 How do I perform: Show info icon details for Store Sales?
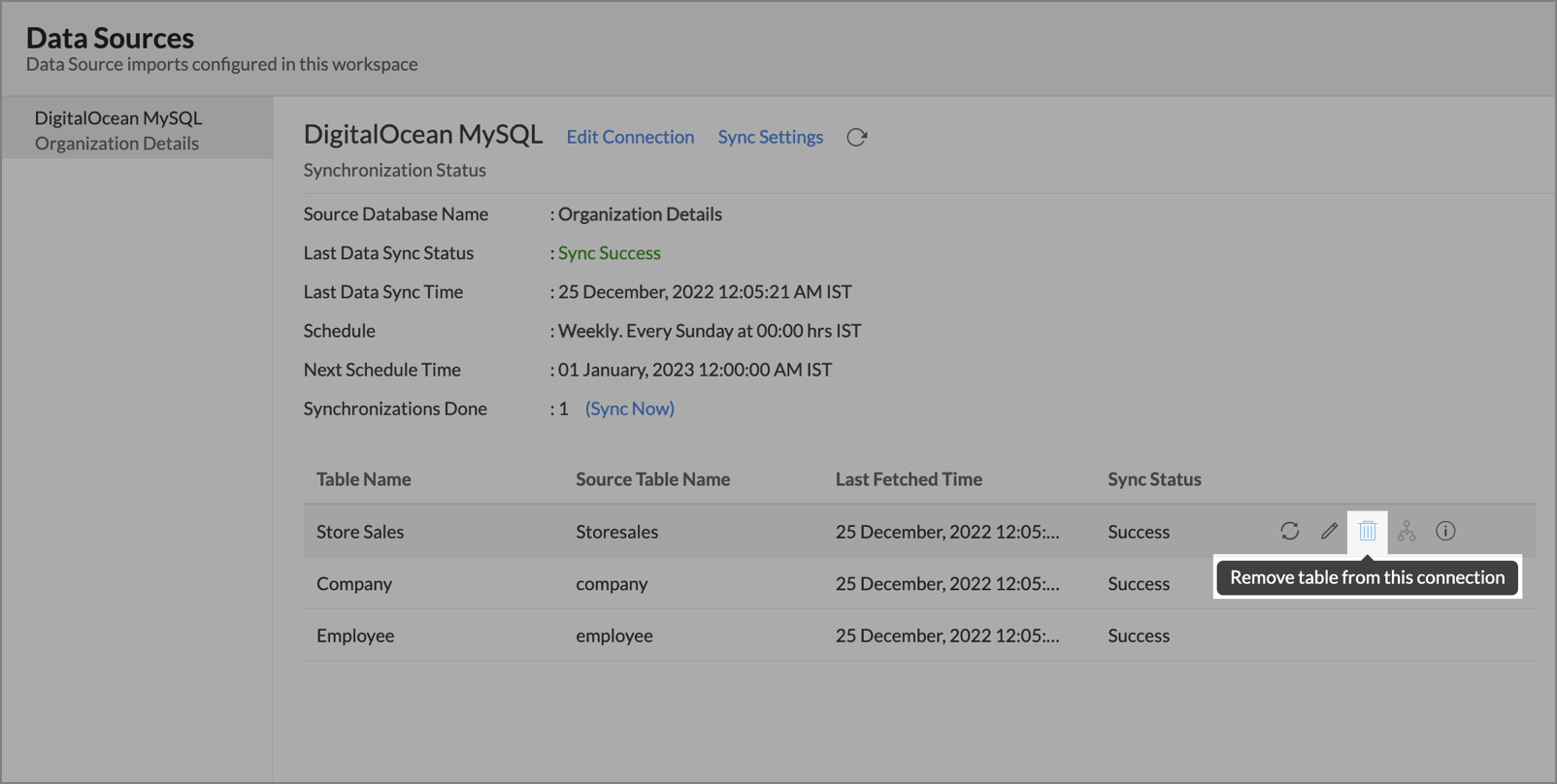(x=1445, y=531)
